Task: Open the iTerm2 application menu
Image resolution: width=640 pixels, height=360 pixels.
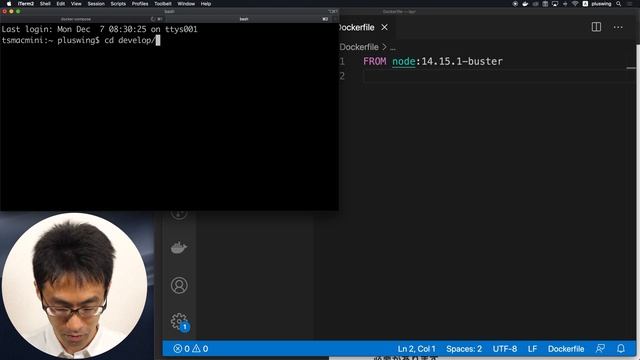Action: click(26, 4)
